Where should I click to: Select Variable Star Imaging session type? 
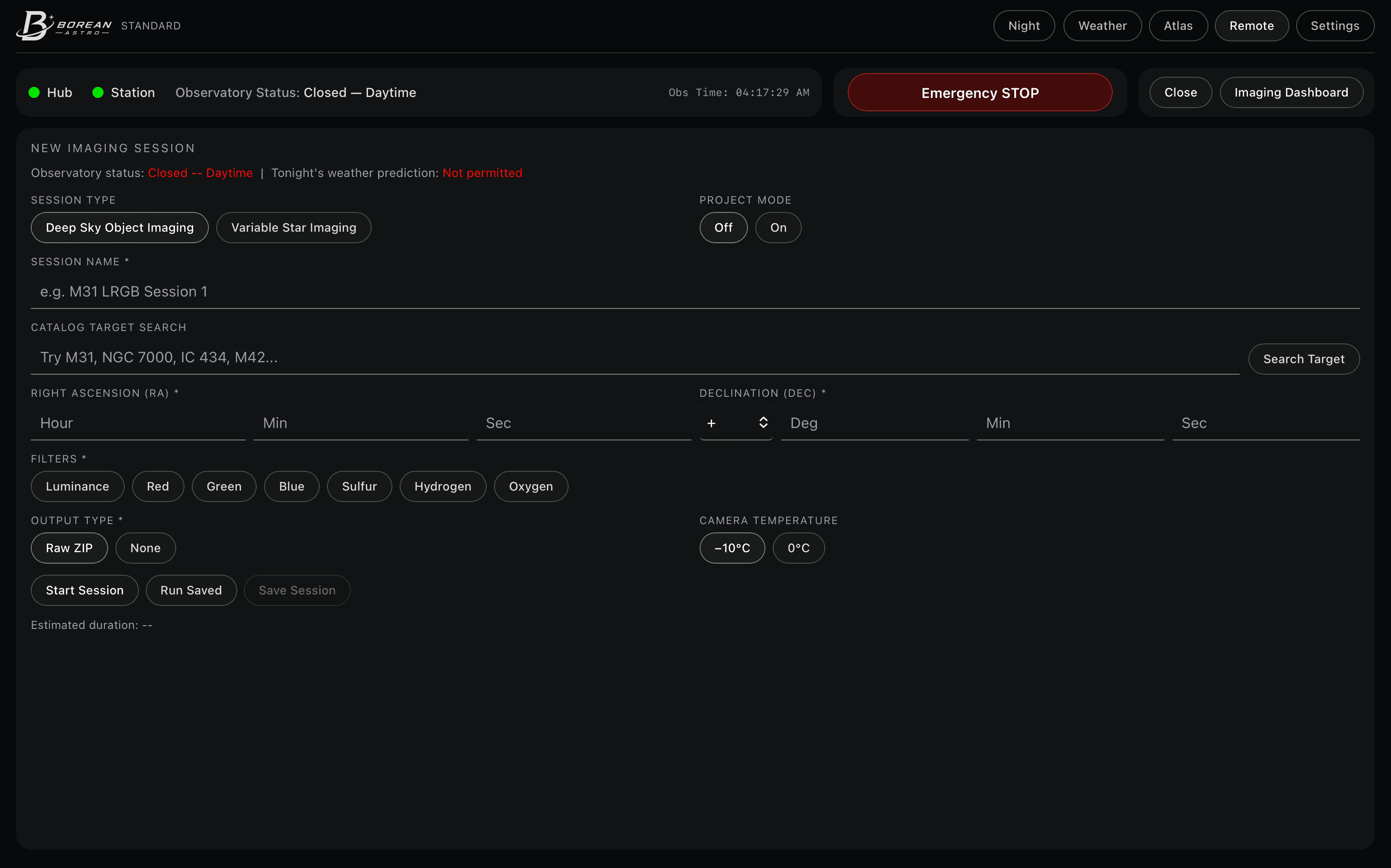(x=293, y=228)
